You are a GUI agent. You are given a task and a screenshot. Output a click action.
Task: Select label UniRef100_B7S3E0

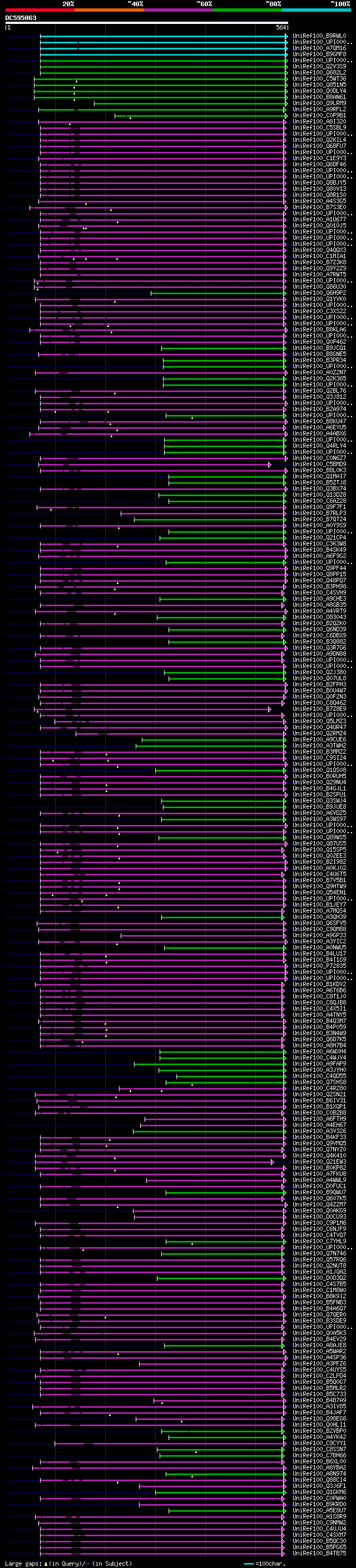click(x=319, y=207)
